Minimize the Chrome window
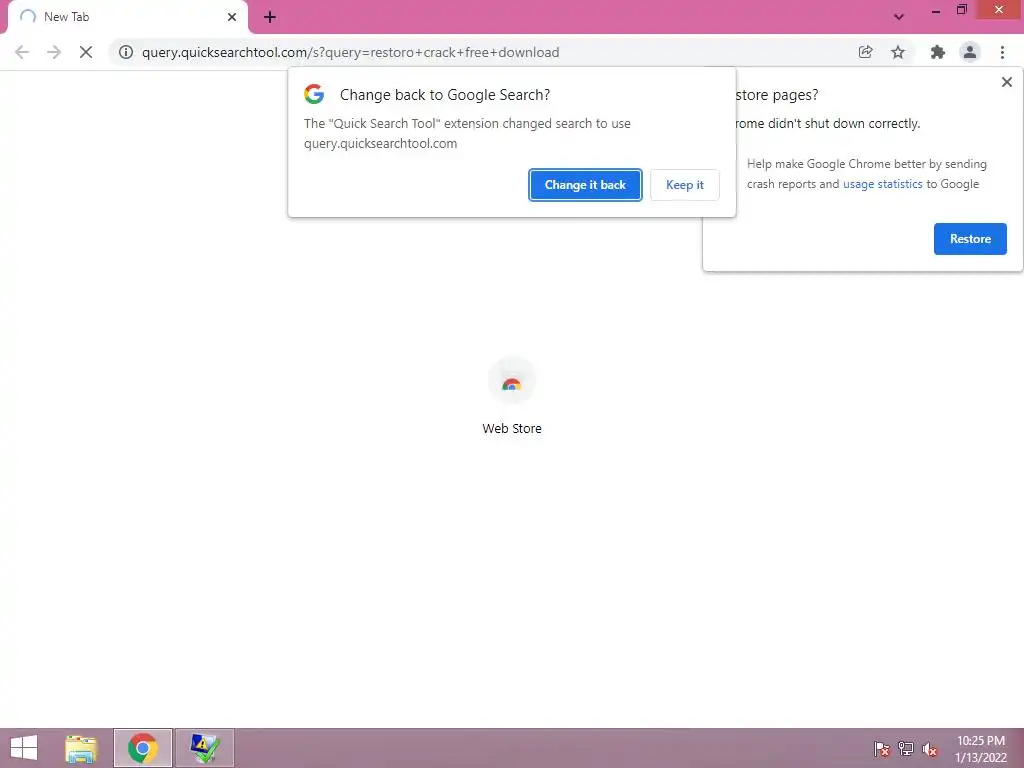This screenshot has width=1024, height=768. pyautogui.click(x=936, y=11)
